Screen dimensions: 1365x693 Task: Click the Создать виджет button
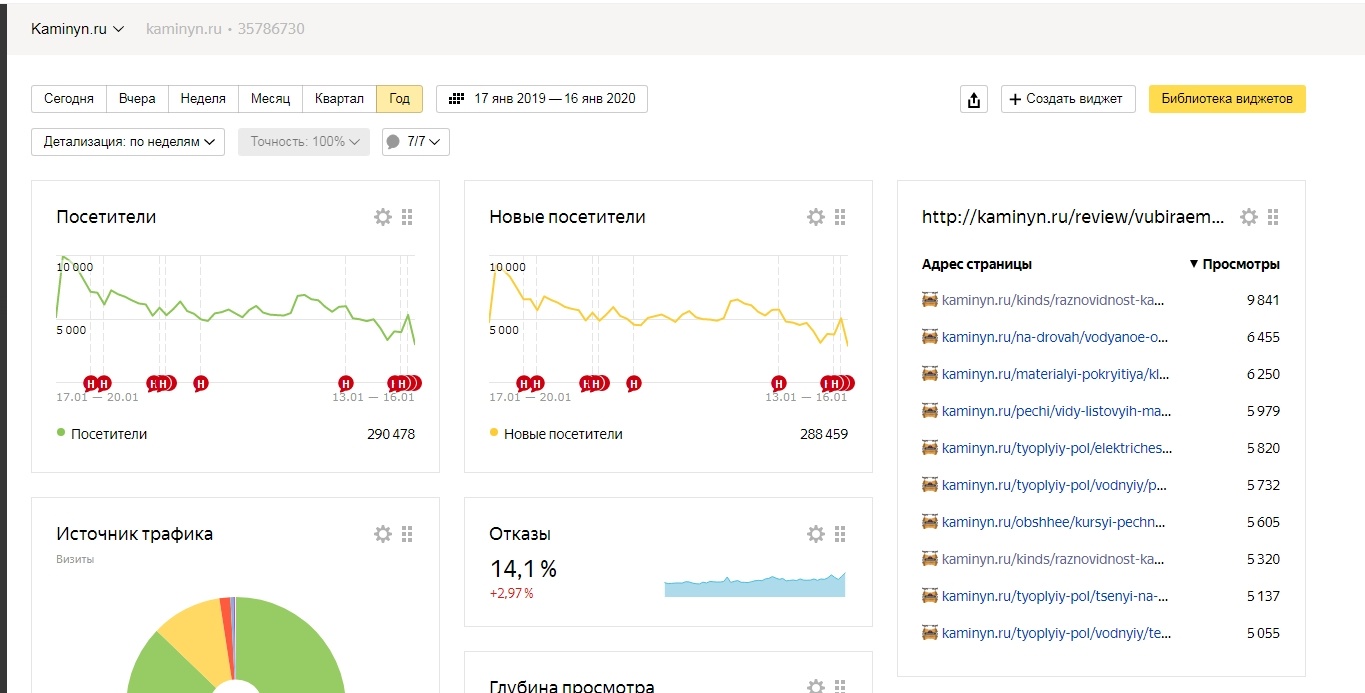pyautogui.click(x=1068, y=99)
